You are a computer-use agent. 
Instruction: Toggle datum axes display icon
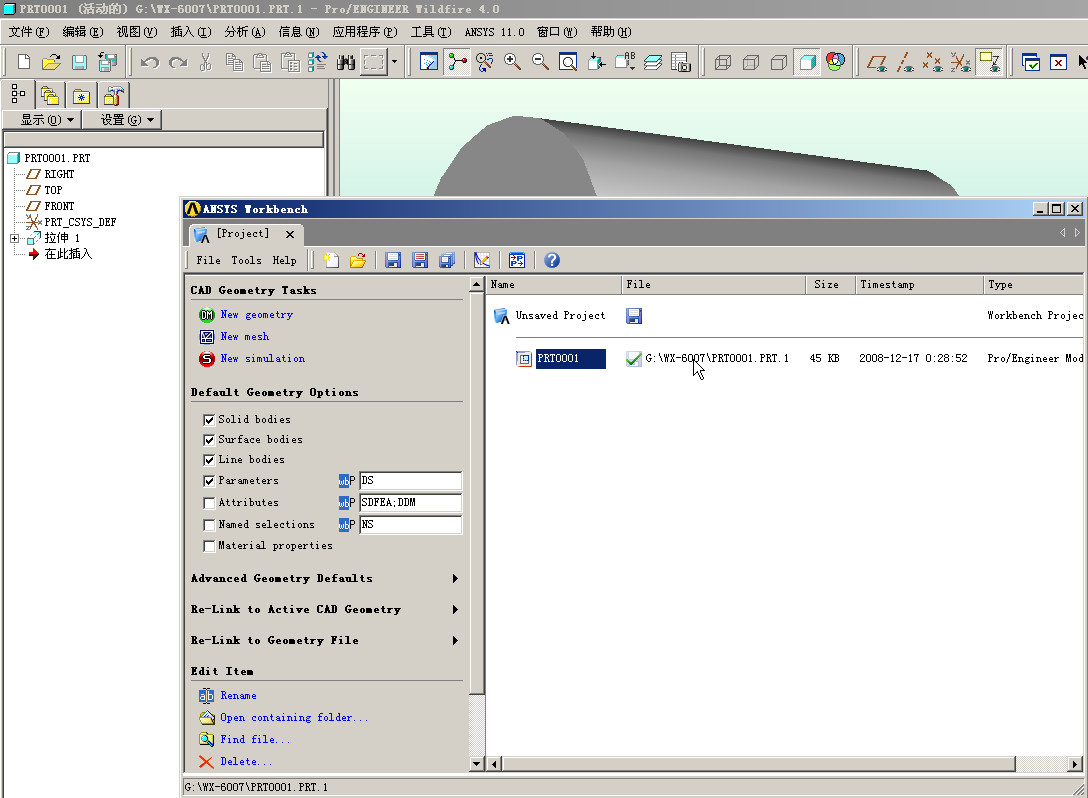[905, 62]
